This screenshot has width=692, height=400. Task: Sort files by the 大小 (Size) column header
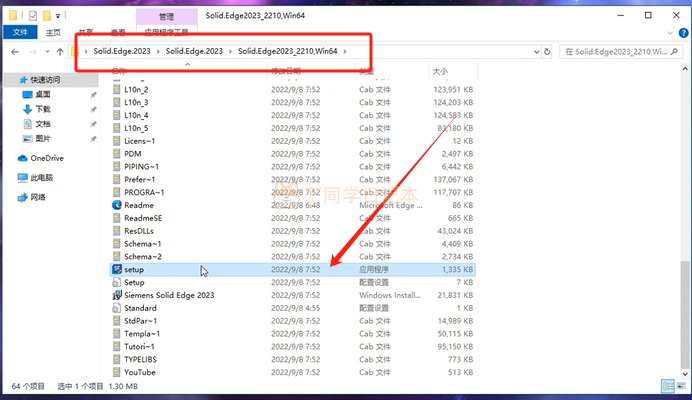point(441,72)
